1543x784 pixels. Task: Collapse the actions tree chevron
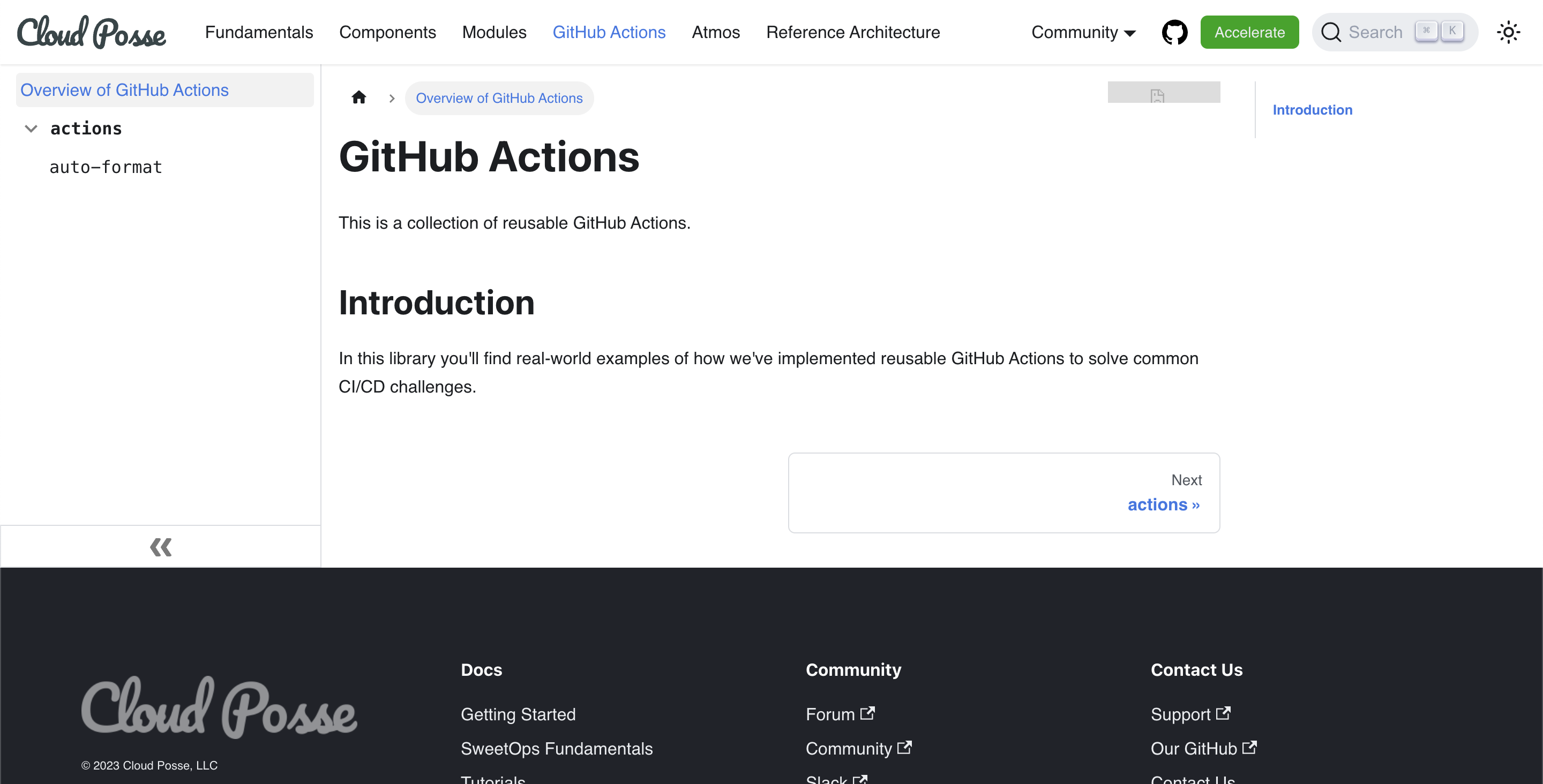(x=31, y=129)
